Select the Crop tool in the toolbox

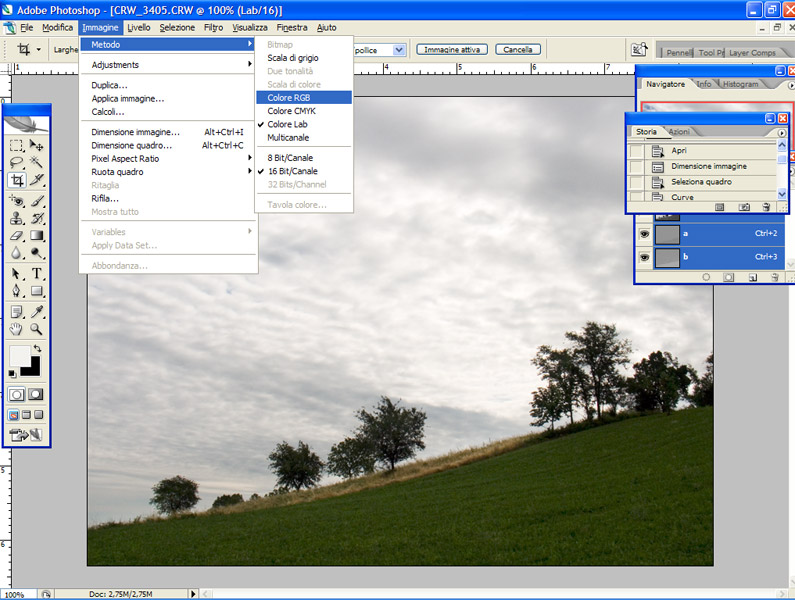pos(17,180)
